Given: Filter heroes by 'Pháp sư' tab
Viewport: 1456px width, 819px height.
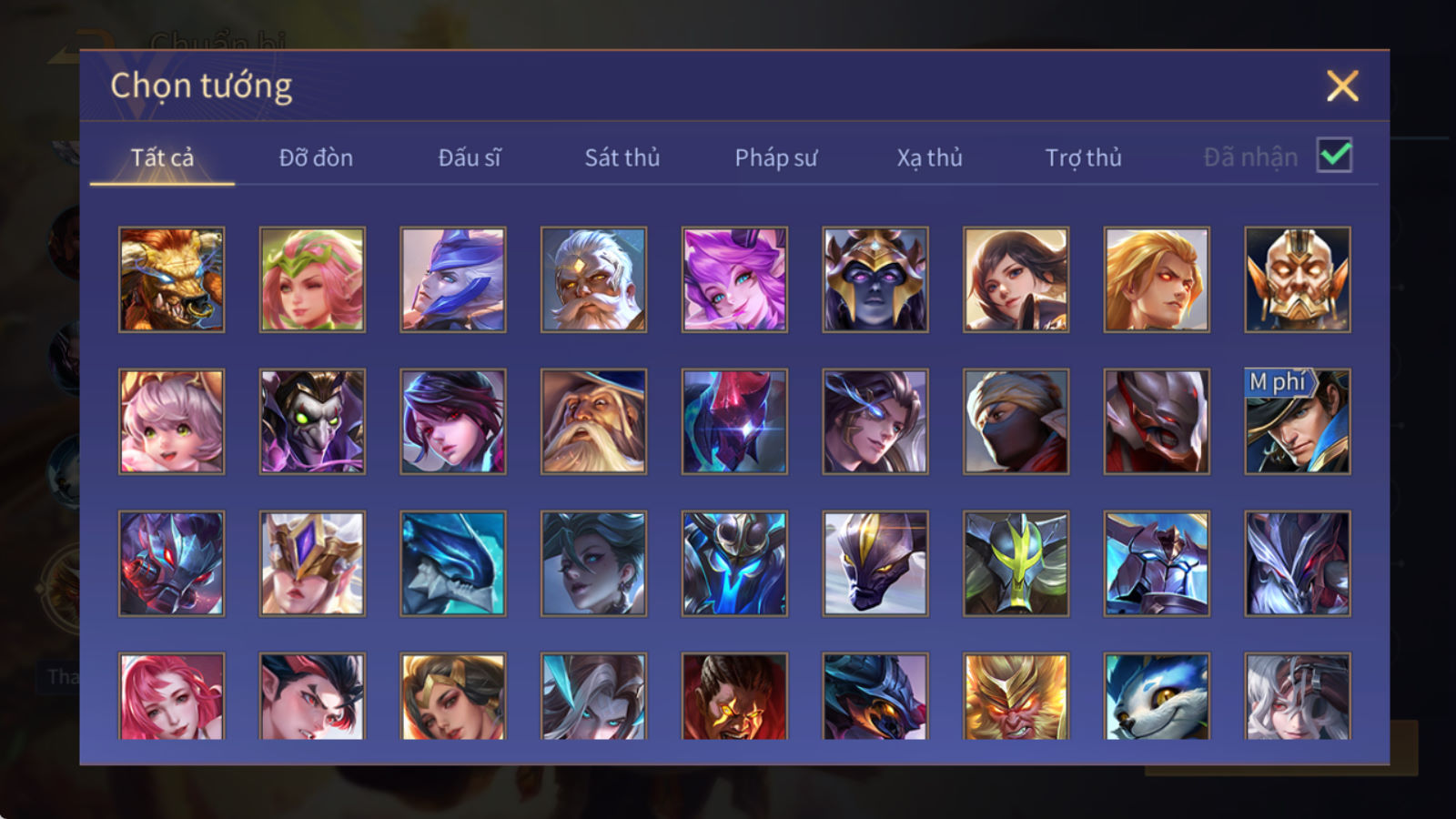Looking at the screenshot, I should [775, 157].
